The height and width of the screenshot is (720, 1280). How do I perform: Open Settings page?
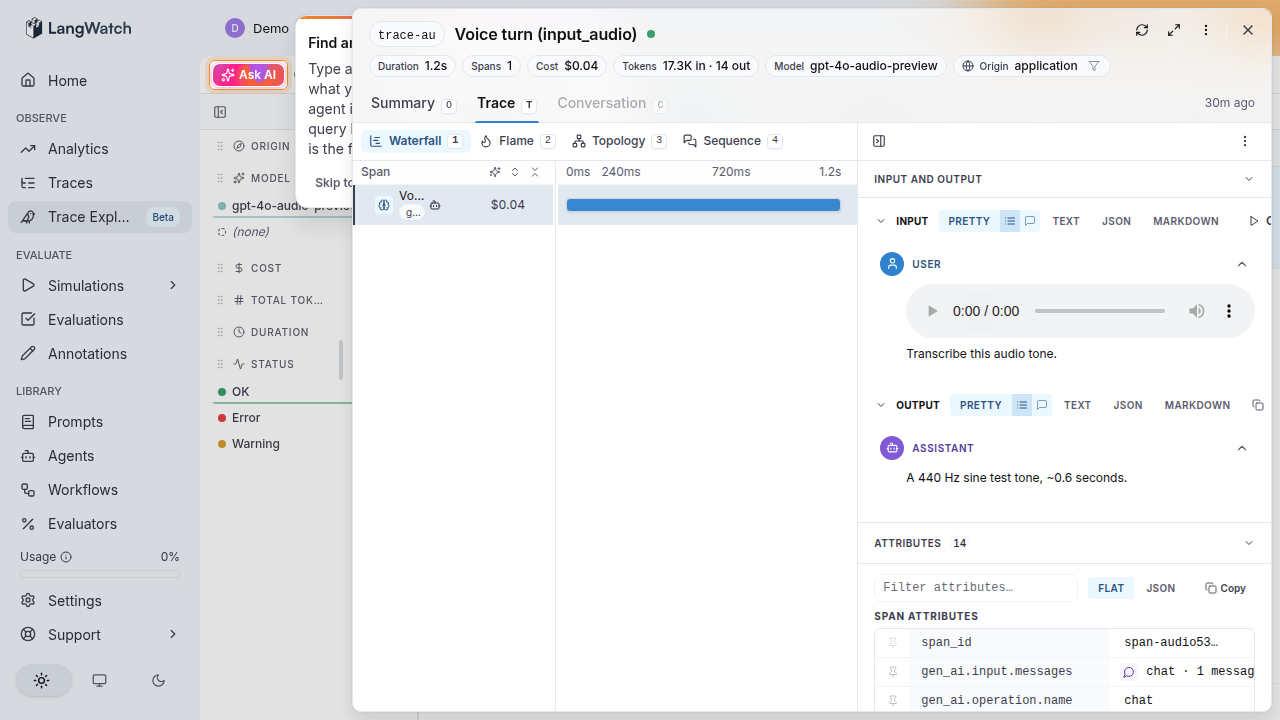[100, 601]
